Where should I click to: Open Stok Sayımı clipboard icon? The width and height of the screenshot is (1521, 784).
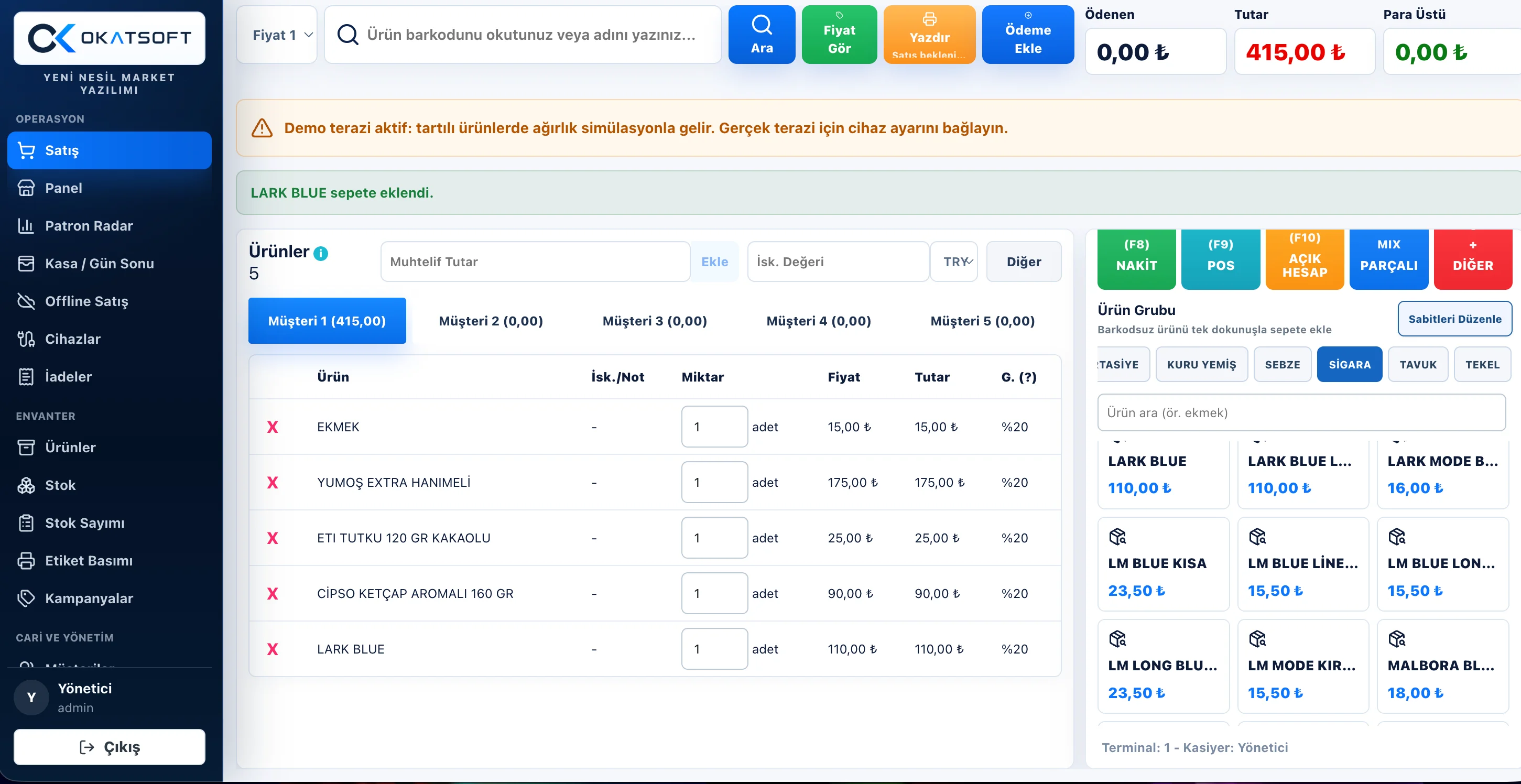[x=26, y=523]
